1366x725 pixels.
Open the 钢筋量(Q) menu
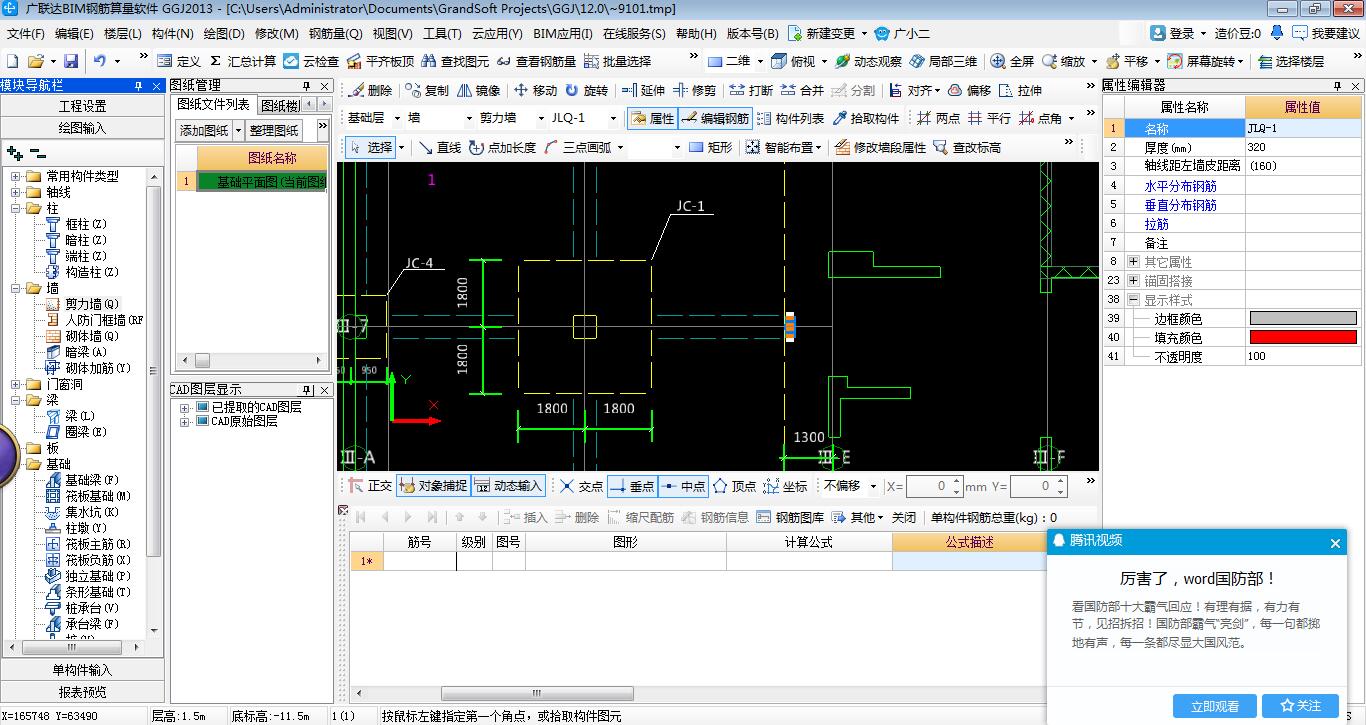tap(335, 33)
